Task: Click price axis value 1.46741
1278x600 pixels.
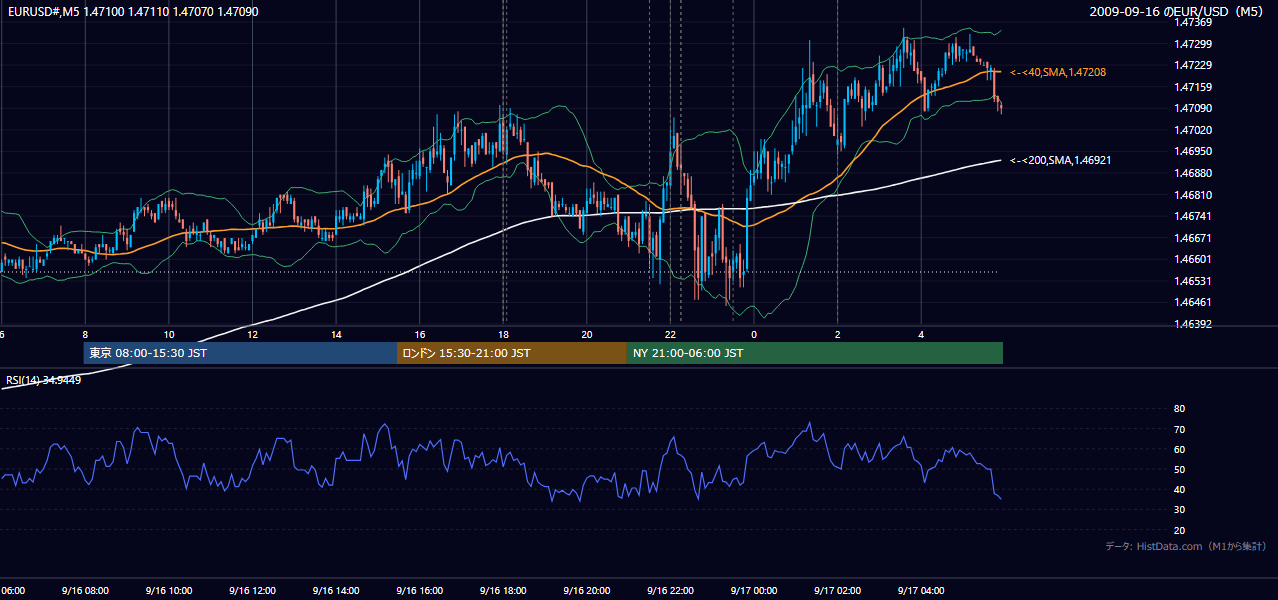Action: (x=1193, y=216)
